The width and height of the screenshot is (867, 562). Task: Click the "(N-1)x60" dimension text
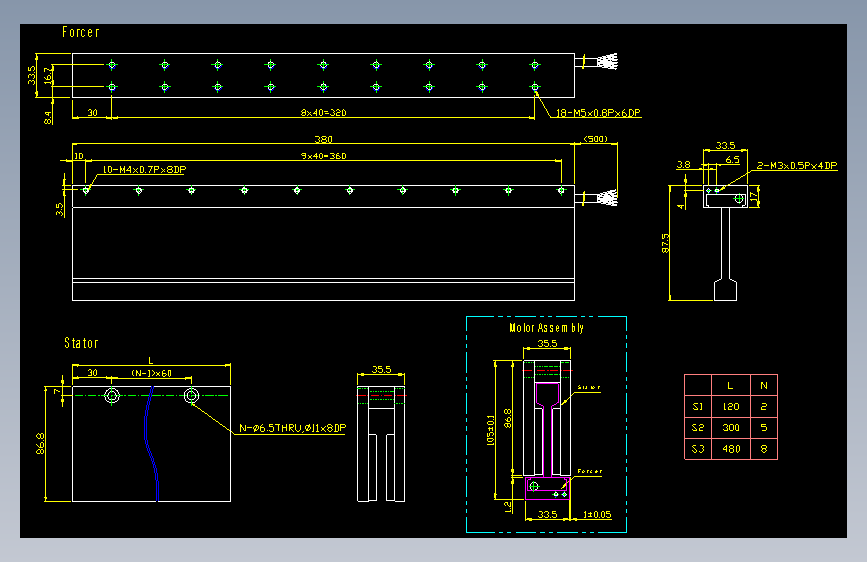(152, 373)
